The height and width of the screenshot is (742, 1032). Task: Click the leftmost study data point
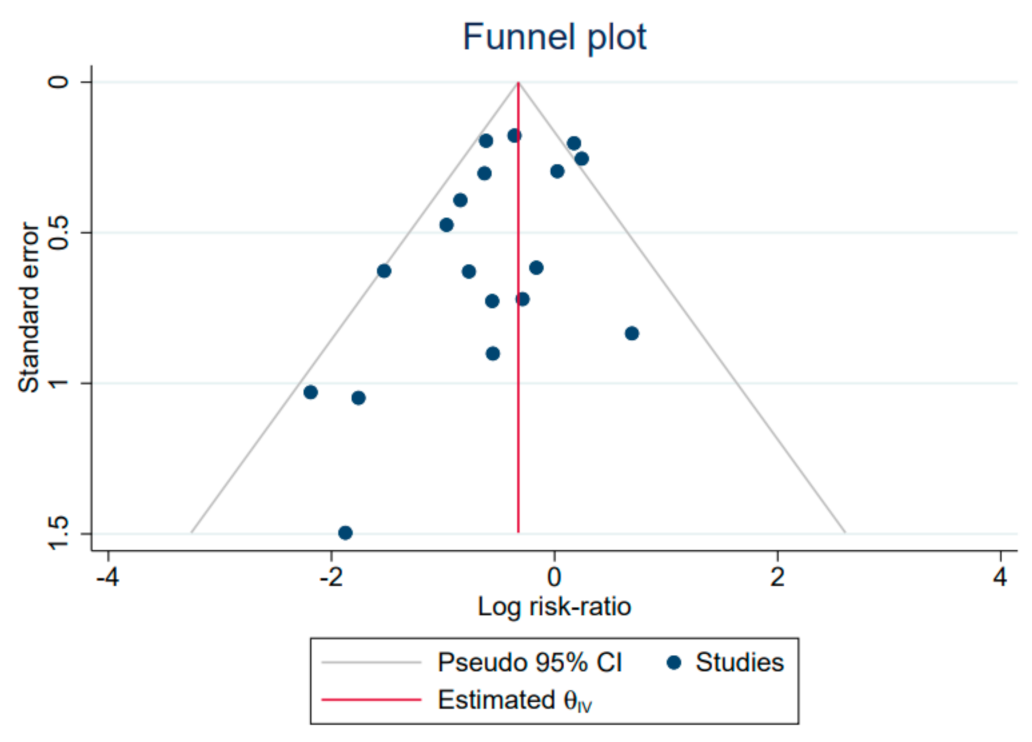pyautogui.click(x=310, y=392)
